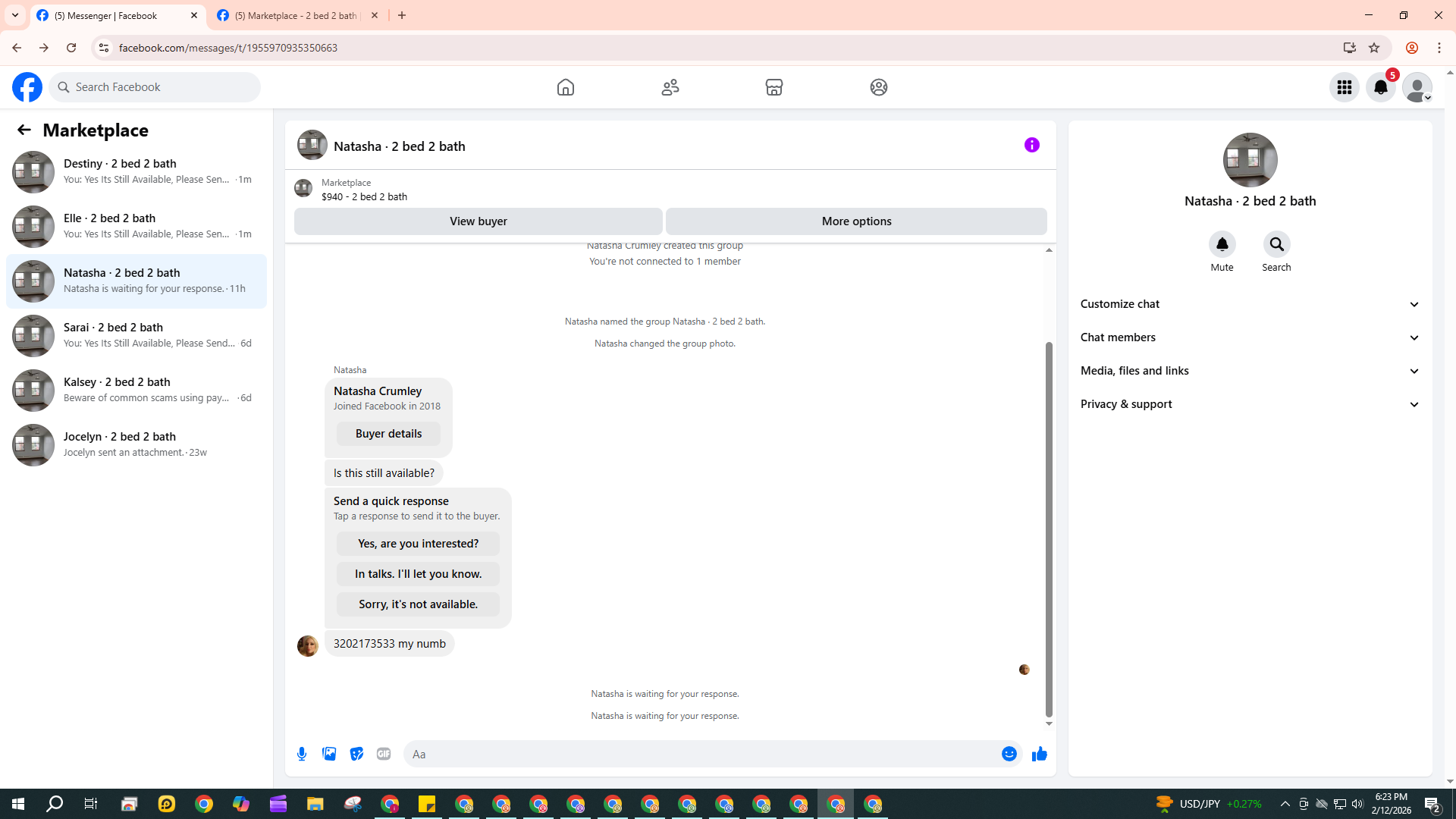Screen dimensions: 1456x819
Task: Open Sticky Notes from taskbar
Action: coord(427,804)
